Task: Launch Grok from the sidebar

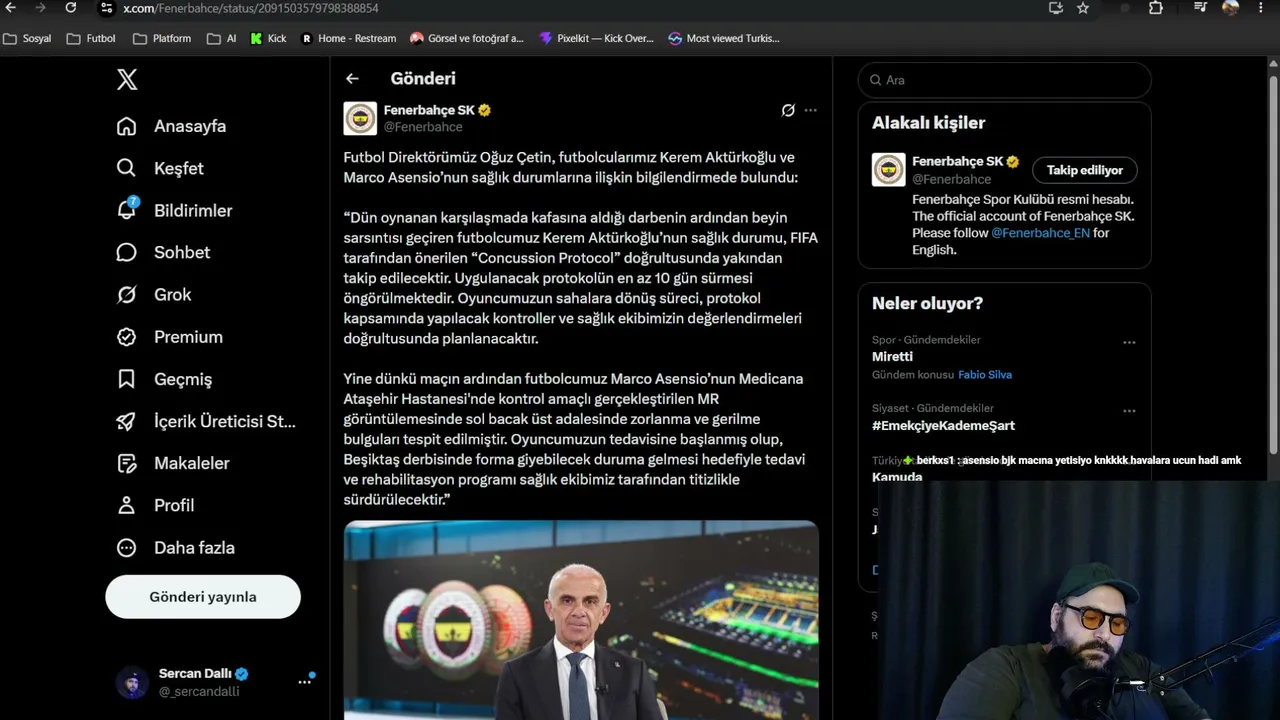Action: coord(153,294)
